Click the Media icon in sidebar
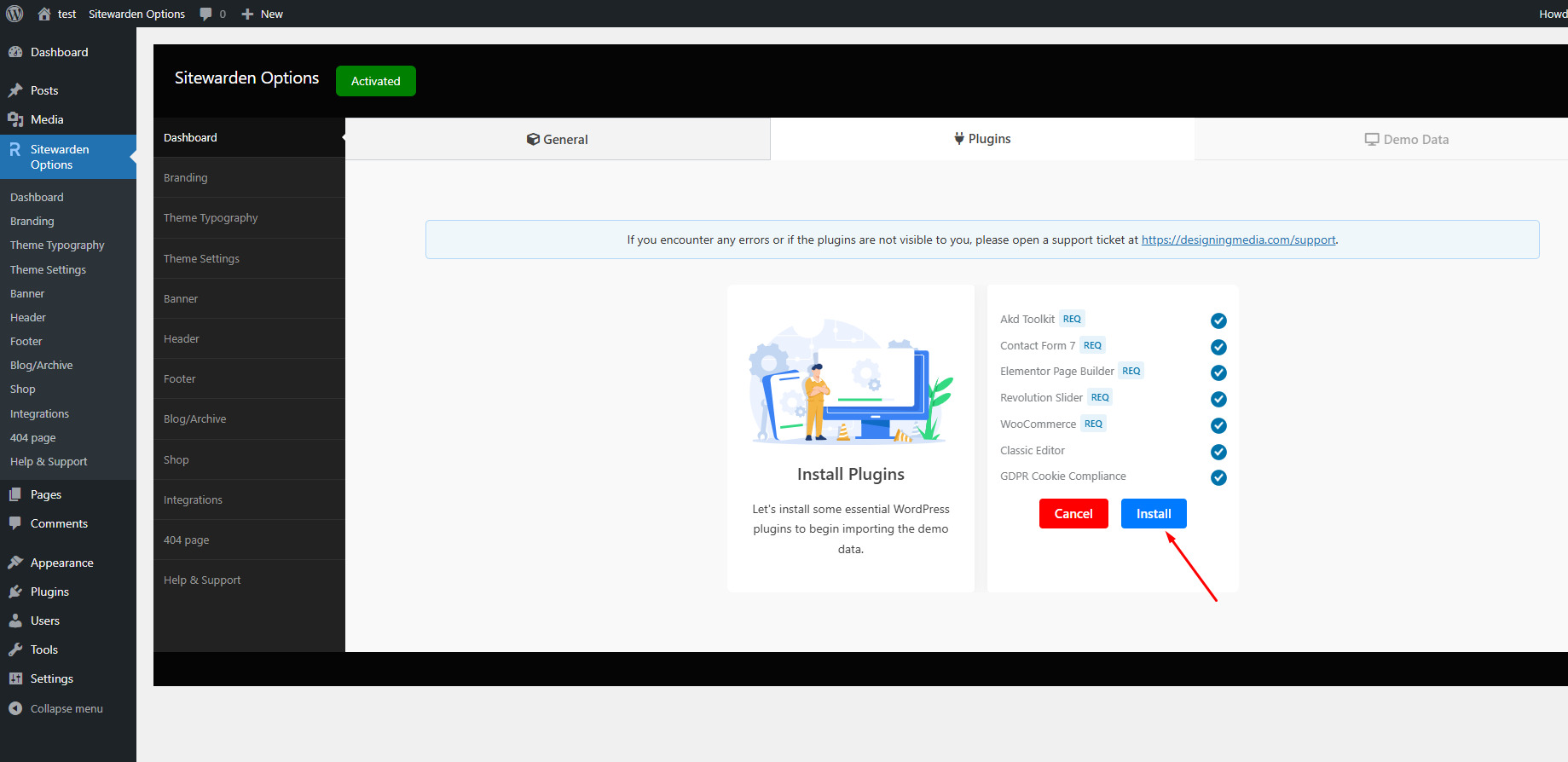The image size is (1568, 762). pos(15,119)
